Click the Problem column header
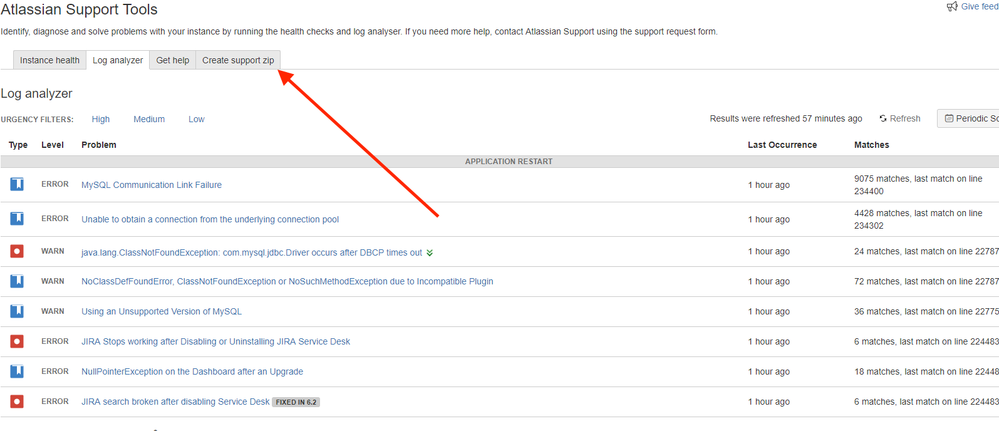The height and width of the screenshot is (431, 999). click(x=99, y=145)
